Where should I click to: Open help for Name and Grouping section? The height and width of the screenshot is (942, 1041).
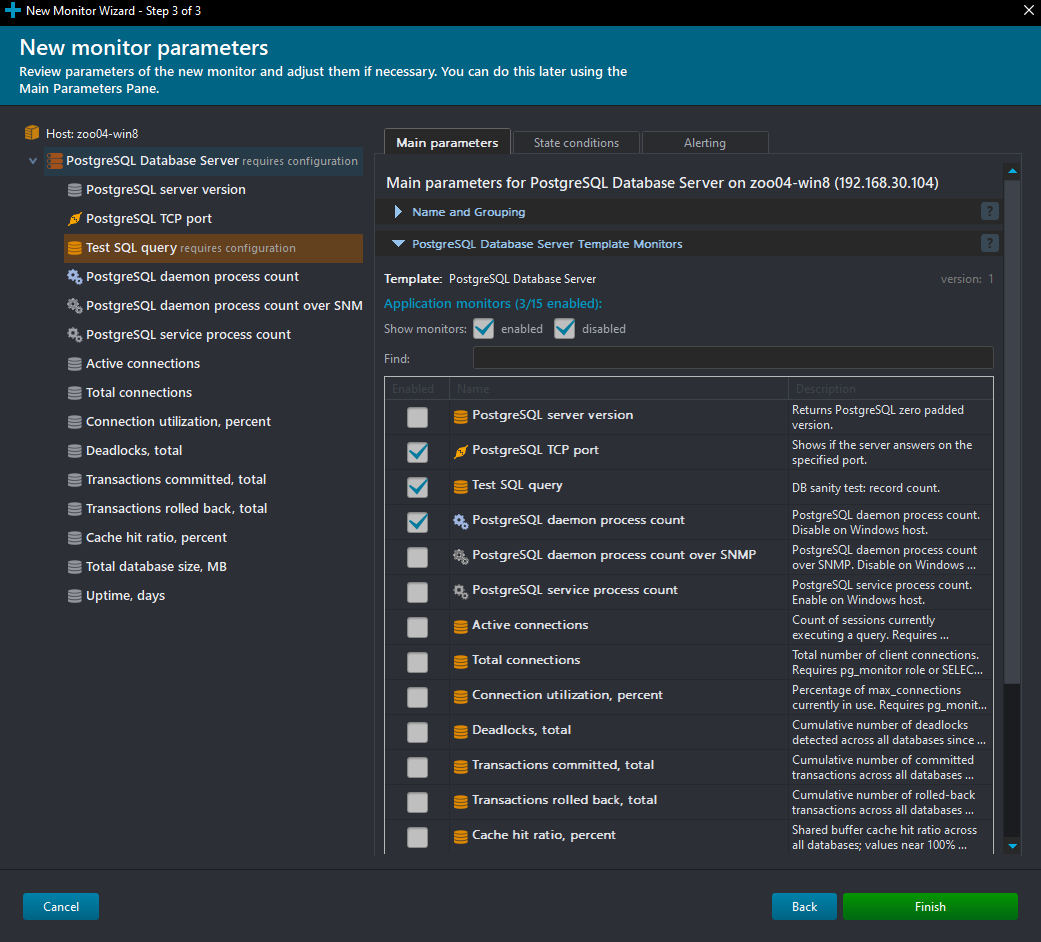[x=989, y=211]
